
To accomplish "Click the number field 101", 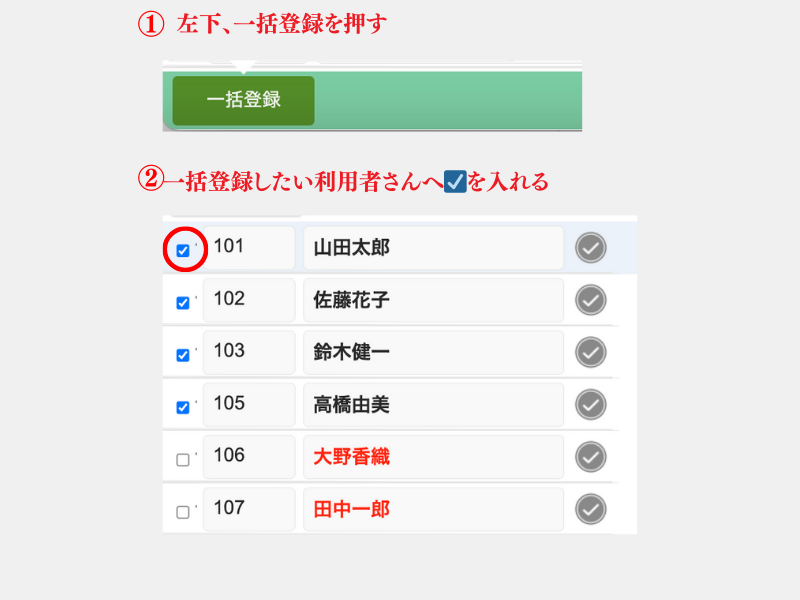I will coord(249,247).
